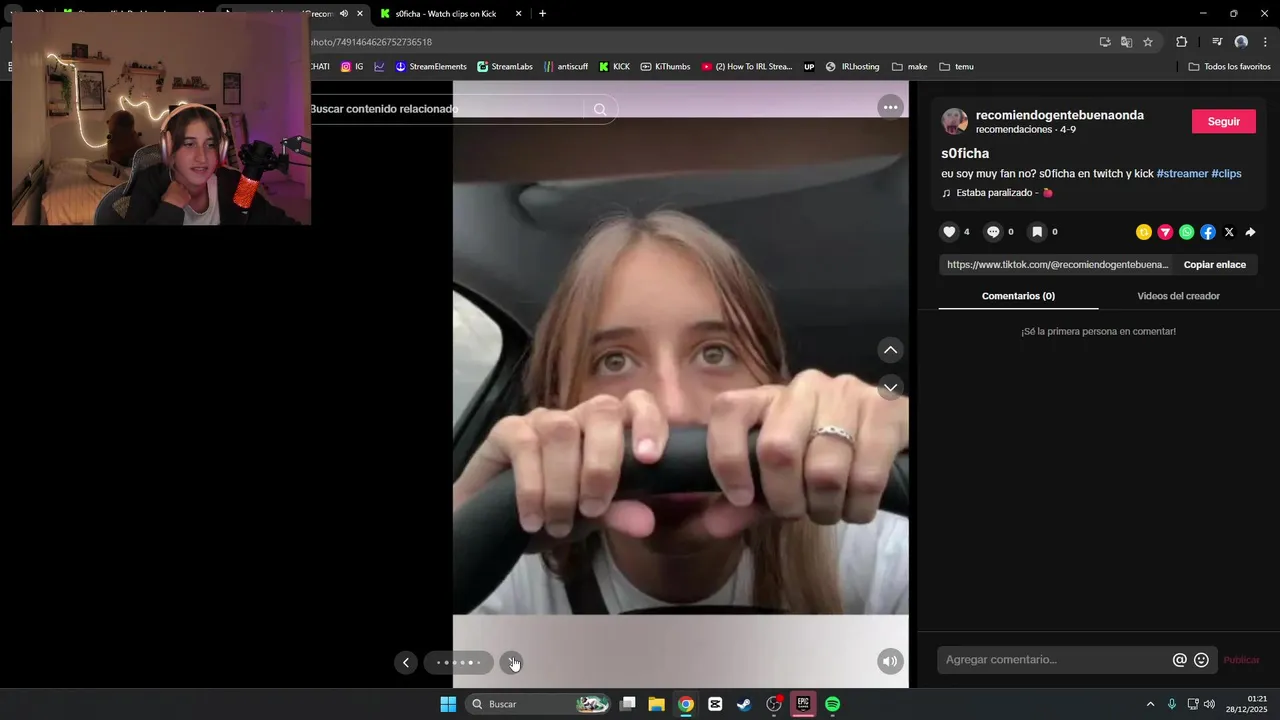This screenshot has height=720, width=1280.
Task: Click the taskbar Buscar search box
Action: click(540, 704)
